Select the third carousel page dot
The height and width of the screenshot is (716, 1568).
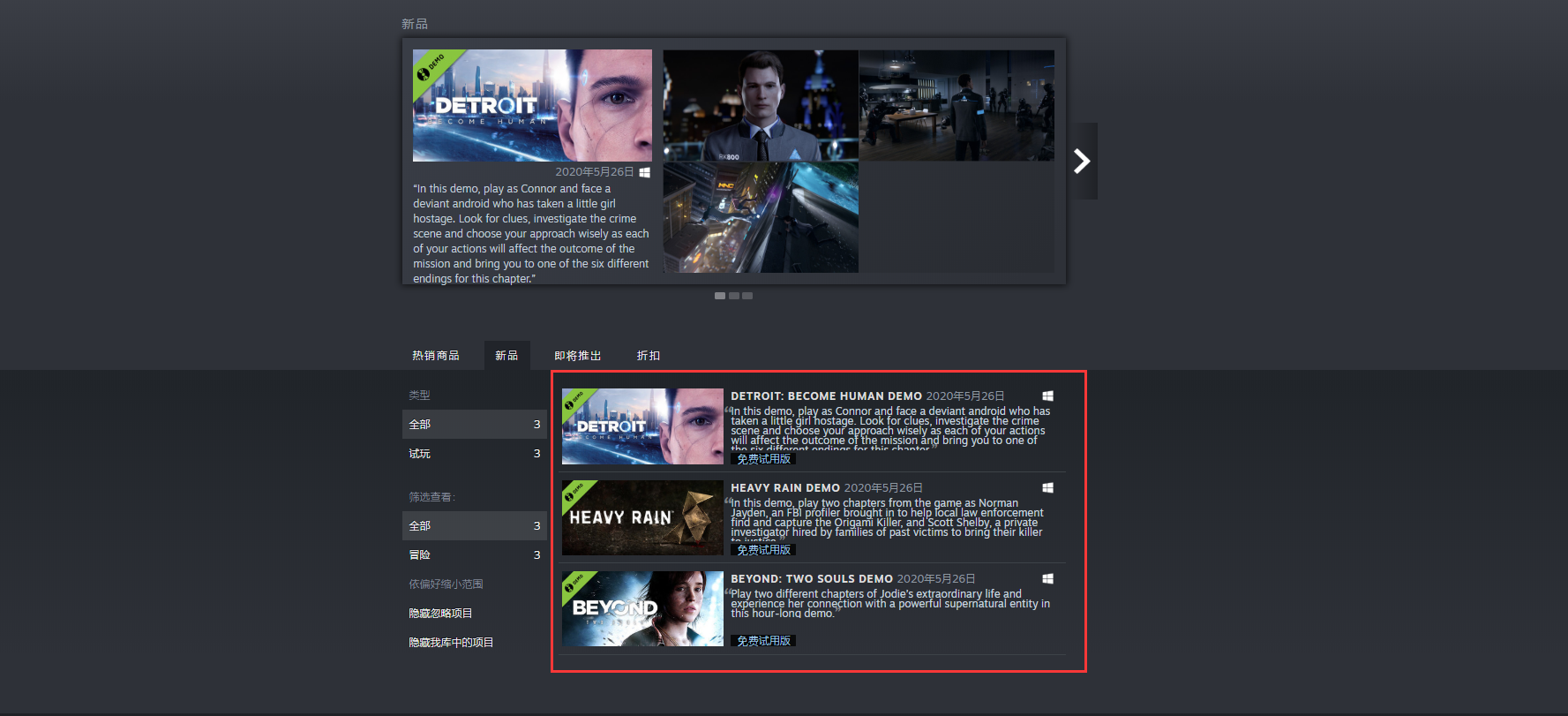(x=747, y=296)
